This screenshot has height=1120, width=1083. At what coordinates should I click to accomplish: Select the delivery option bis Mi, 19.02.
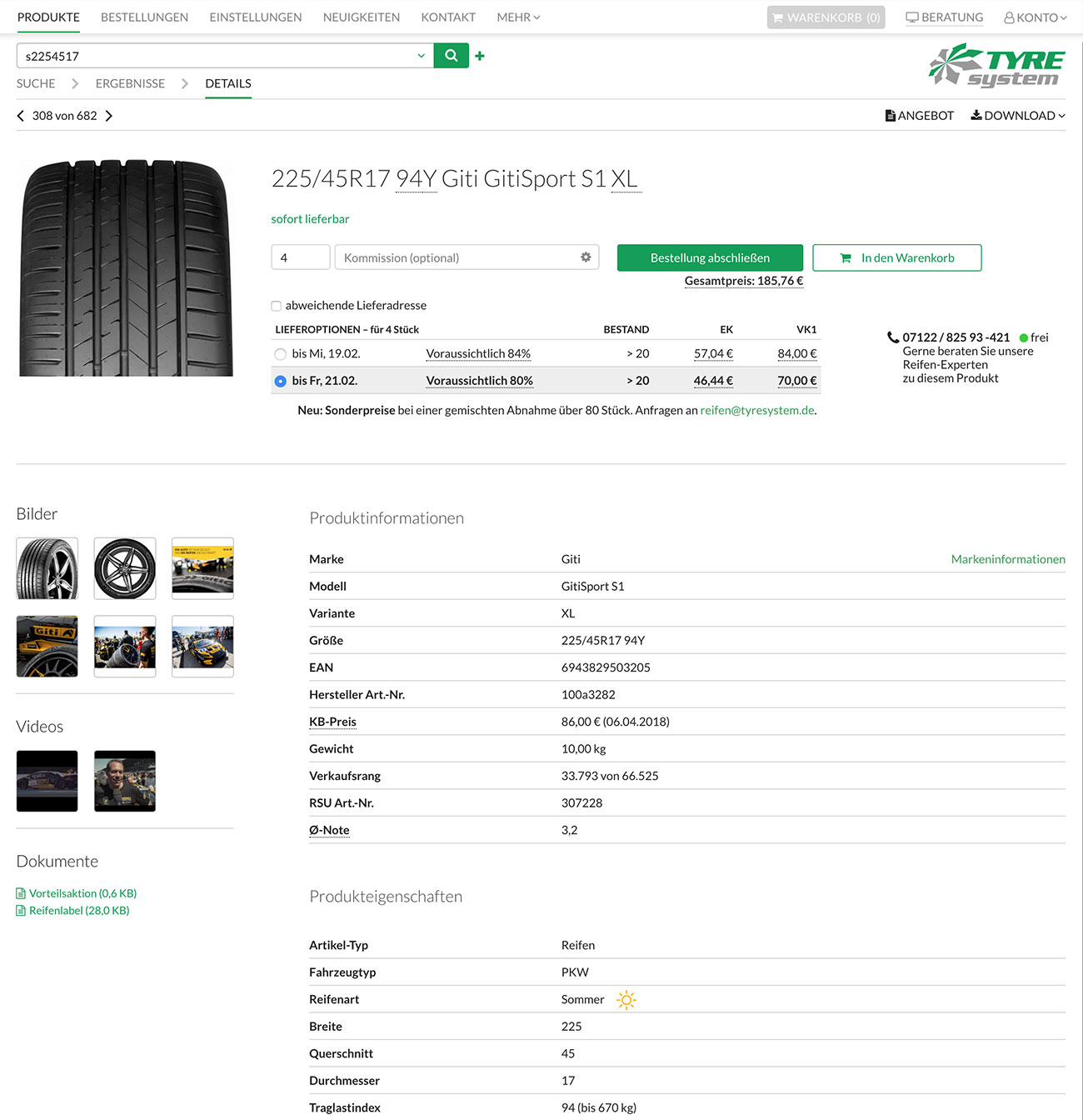point(280,353)
